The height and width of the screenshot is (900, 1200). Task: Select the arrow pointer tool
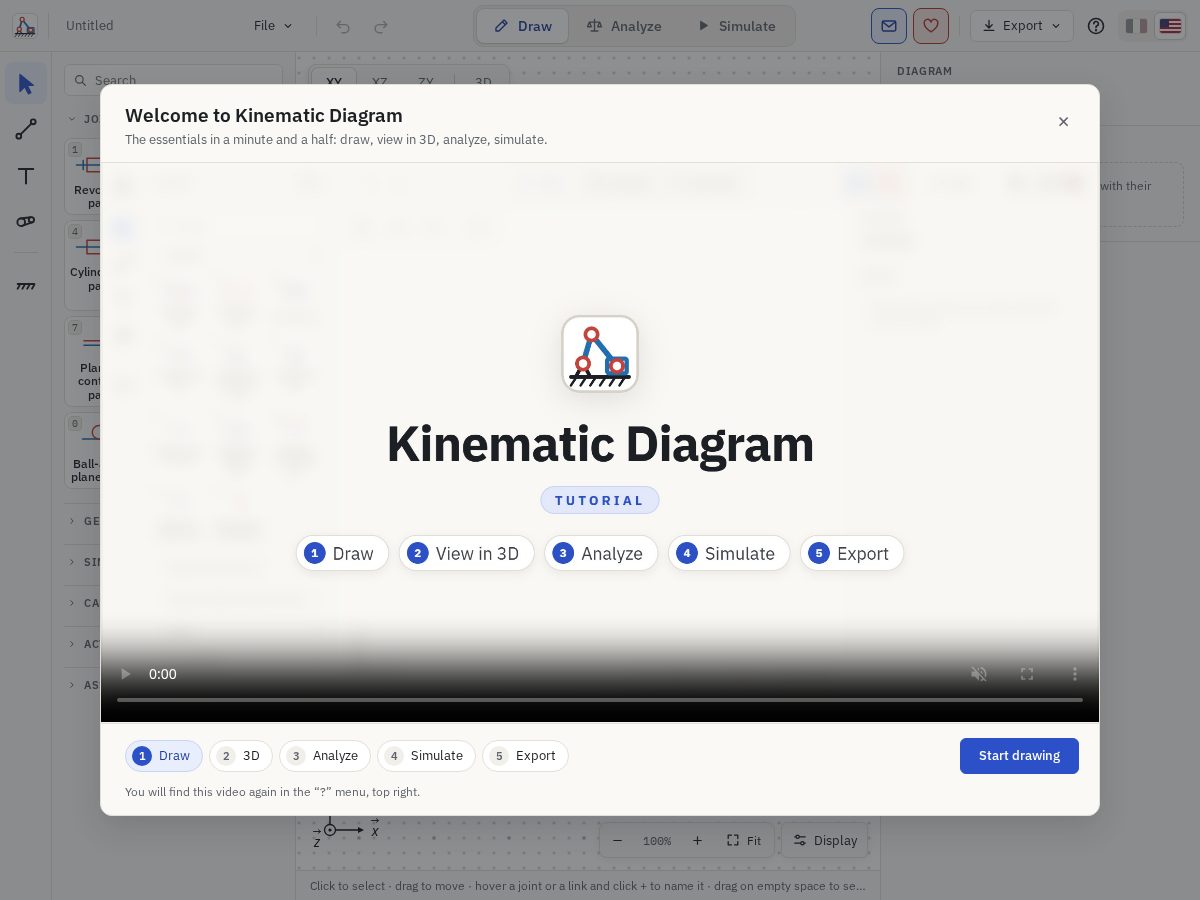click(x=26, y=84)
